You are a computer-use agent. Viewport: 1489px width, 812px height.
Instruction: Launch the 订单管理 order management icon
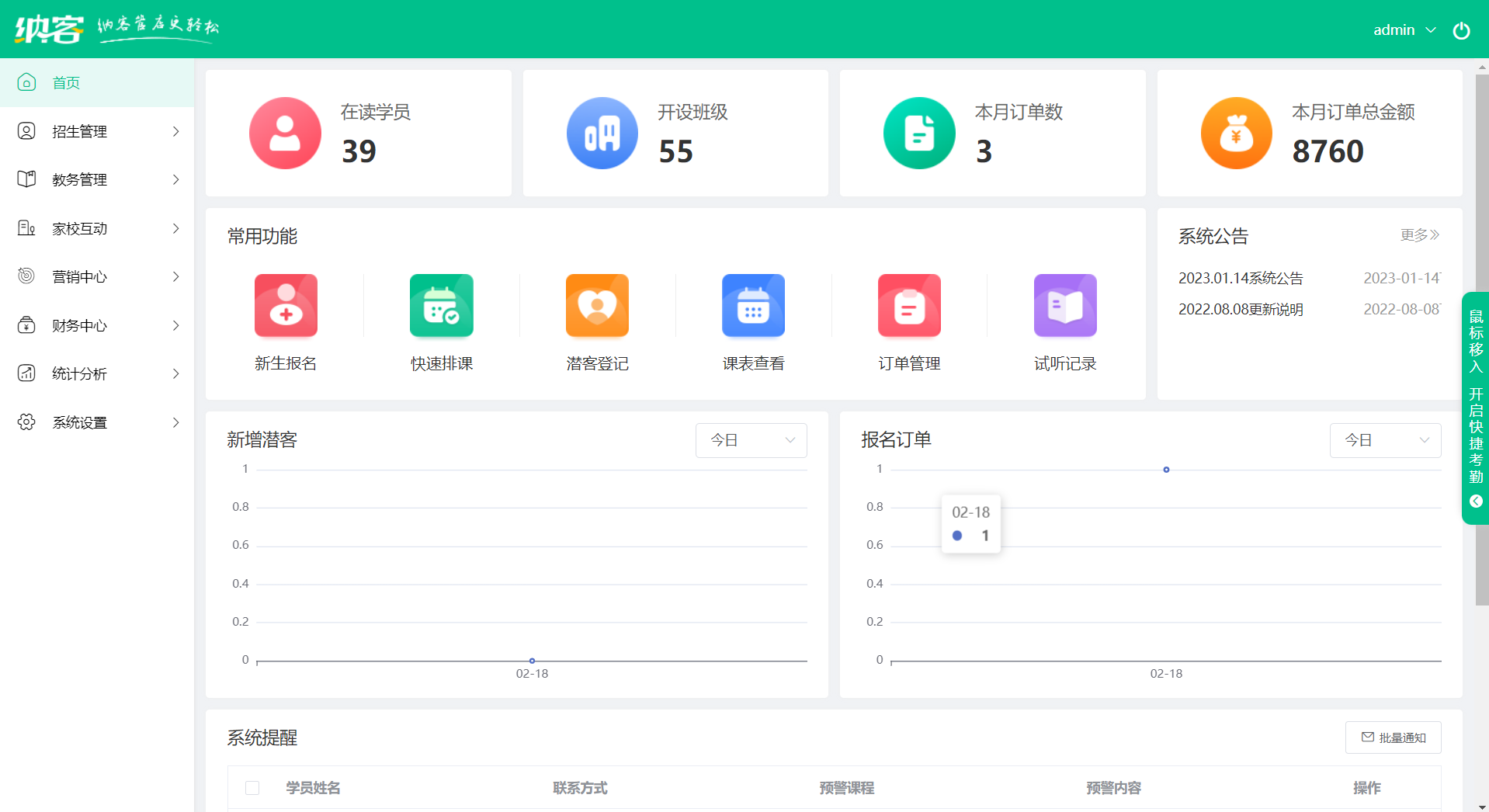(x=908, y=305)
